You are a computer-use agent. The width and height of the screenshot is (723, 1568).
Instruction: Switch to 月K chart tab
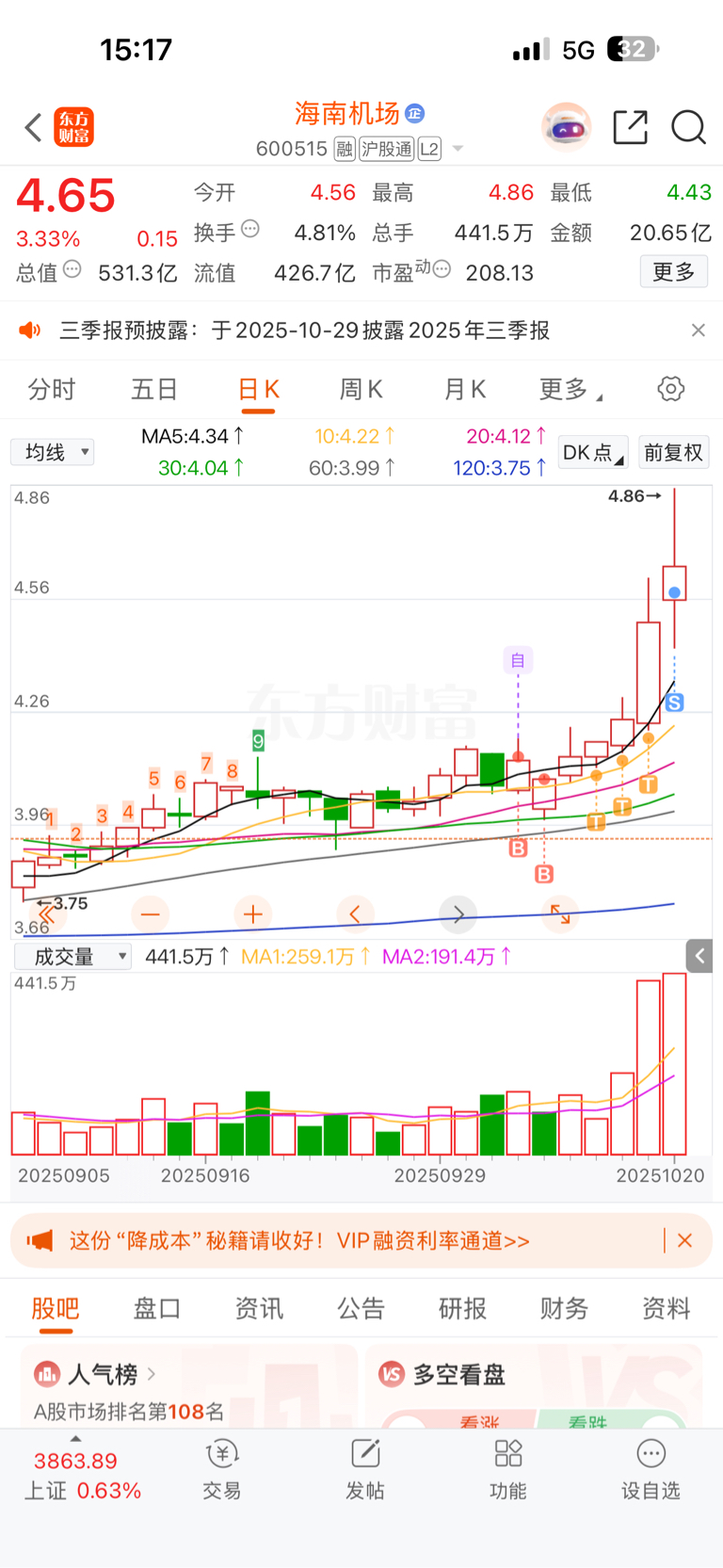click(465, 389)
